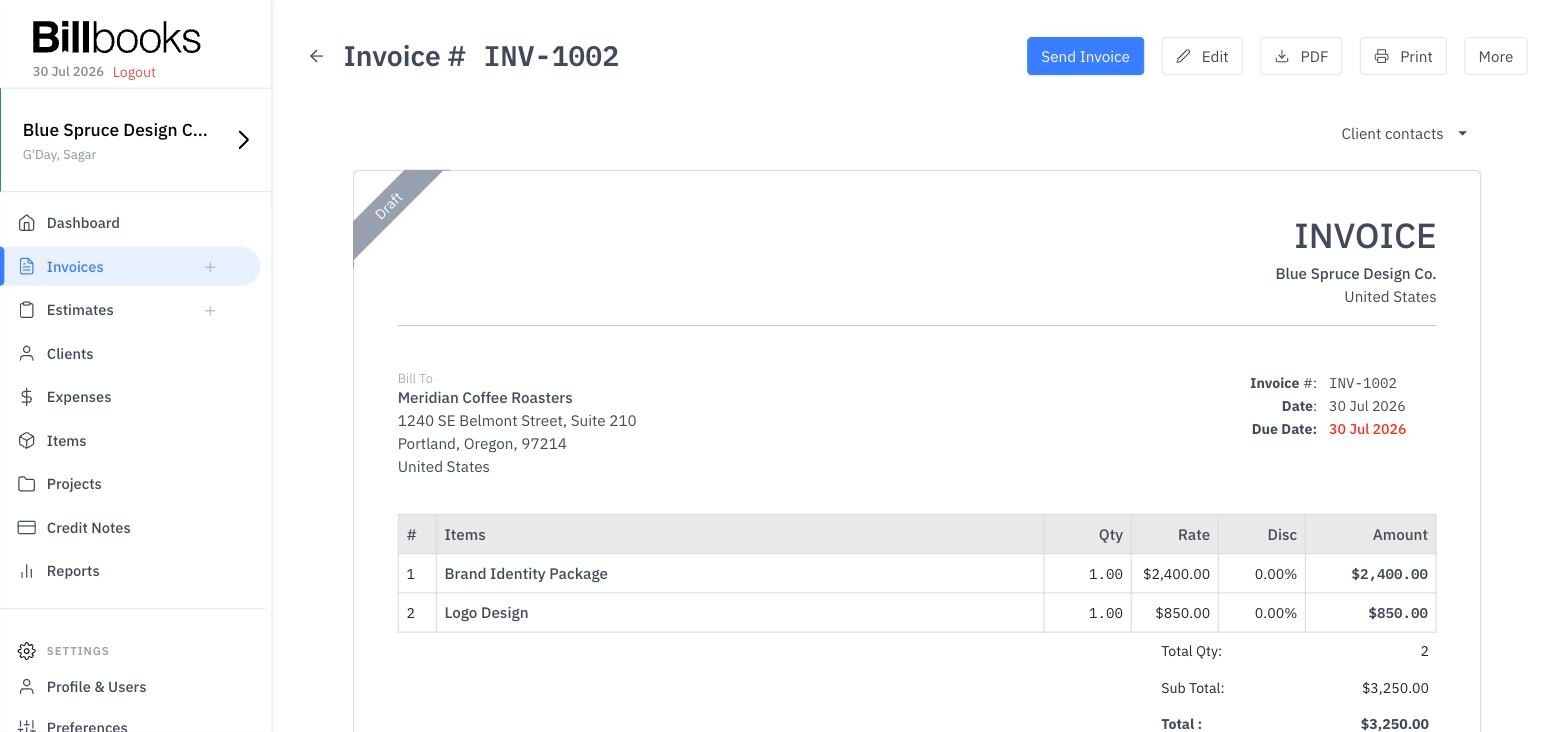Viewport: 1558px width, 732px height.
Task: Open Projects in the sidebar
Action: click(x=74, y=484)
